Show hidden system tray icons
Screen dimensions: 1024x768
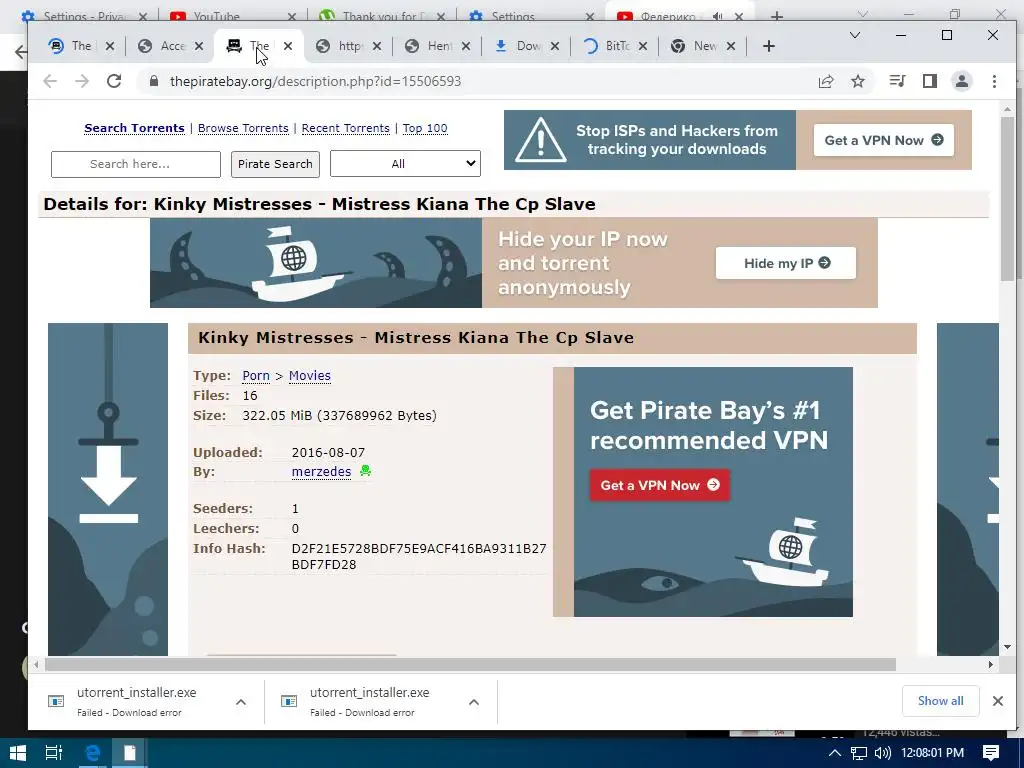click(835, 753)
